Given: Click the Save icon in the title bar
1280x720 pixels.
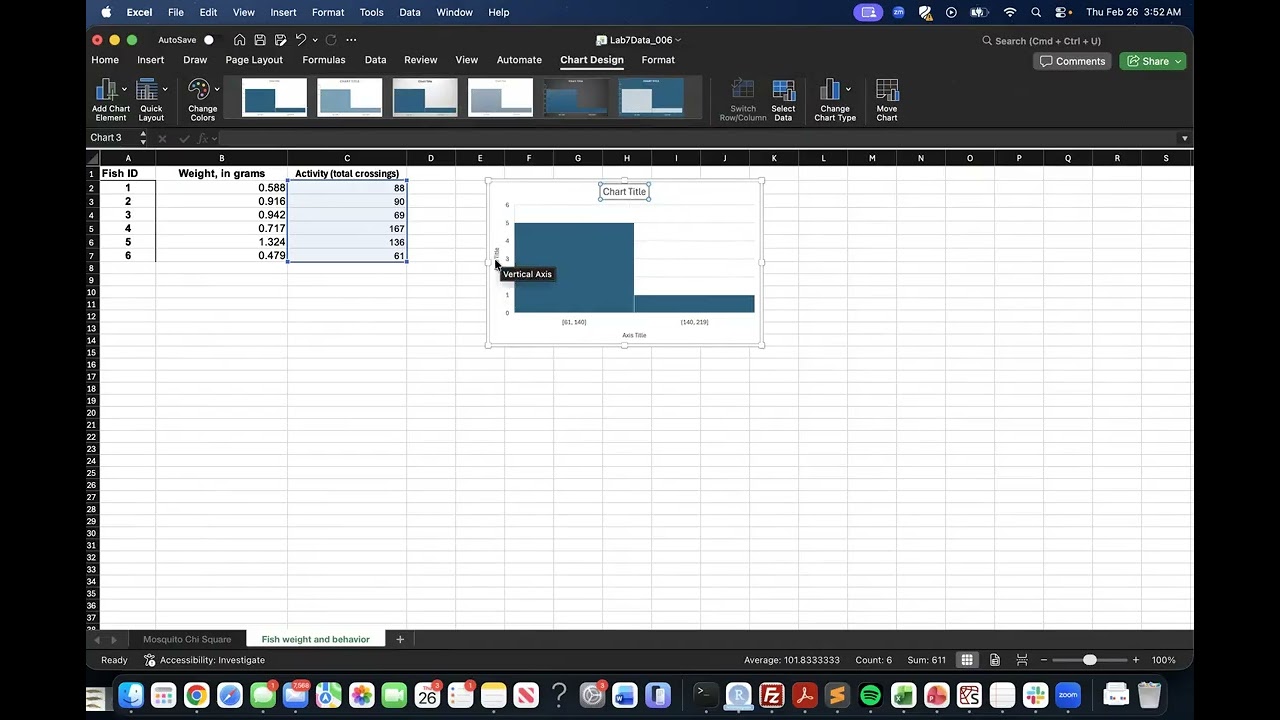Looking at the screenshot, I should coord(260,40).
